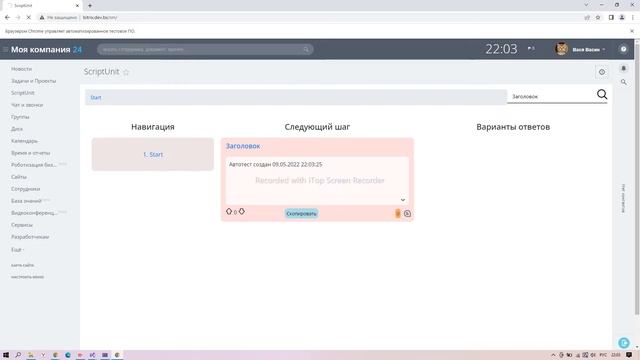Image resolution: width=640 pixels, height=360 pixels.
Task: Open the help question mark icon
Action: tap(623, 49)
